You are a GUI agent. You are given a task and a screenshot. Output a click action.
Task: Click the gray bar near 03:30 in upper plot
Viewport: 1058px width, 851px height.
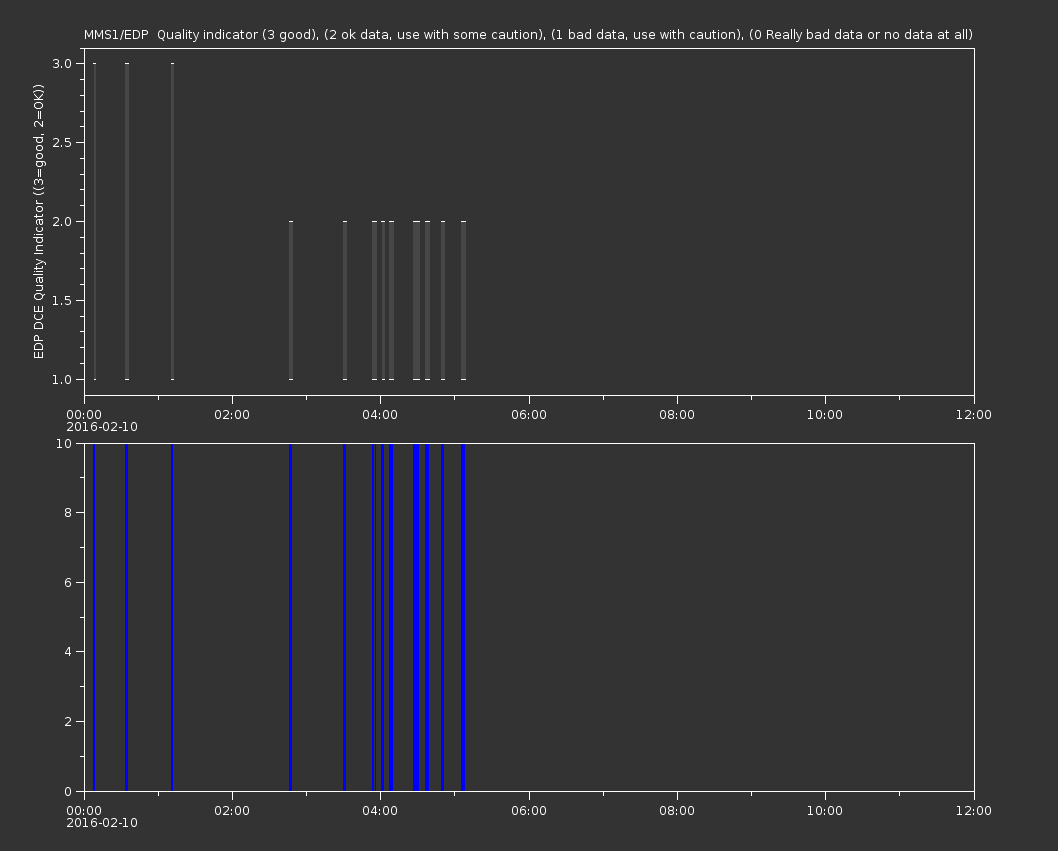coord(345,300)
